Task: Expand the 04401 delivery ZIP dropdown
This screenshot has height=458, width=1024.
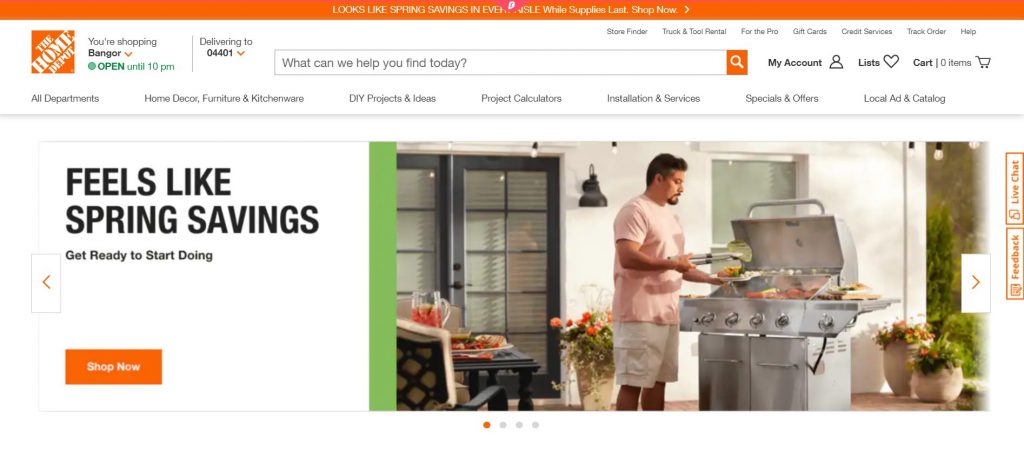Action: pos(241,54)
